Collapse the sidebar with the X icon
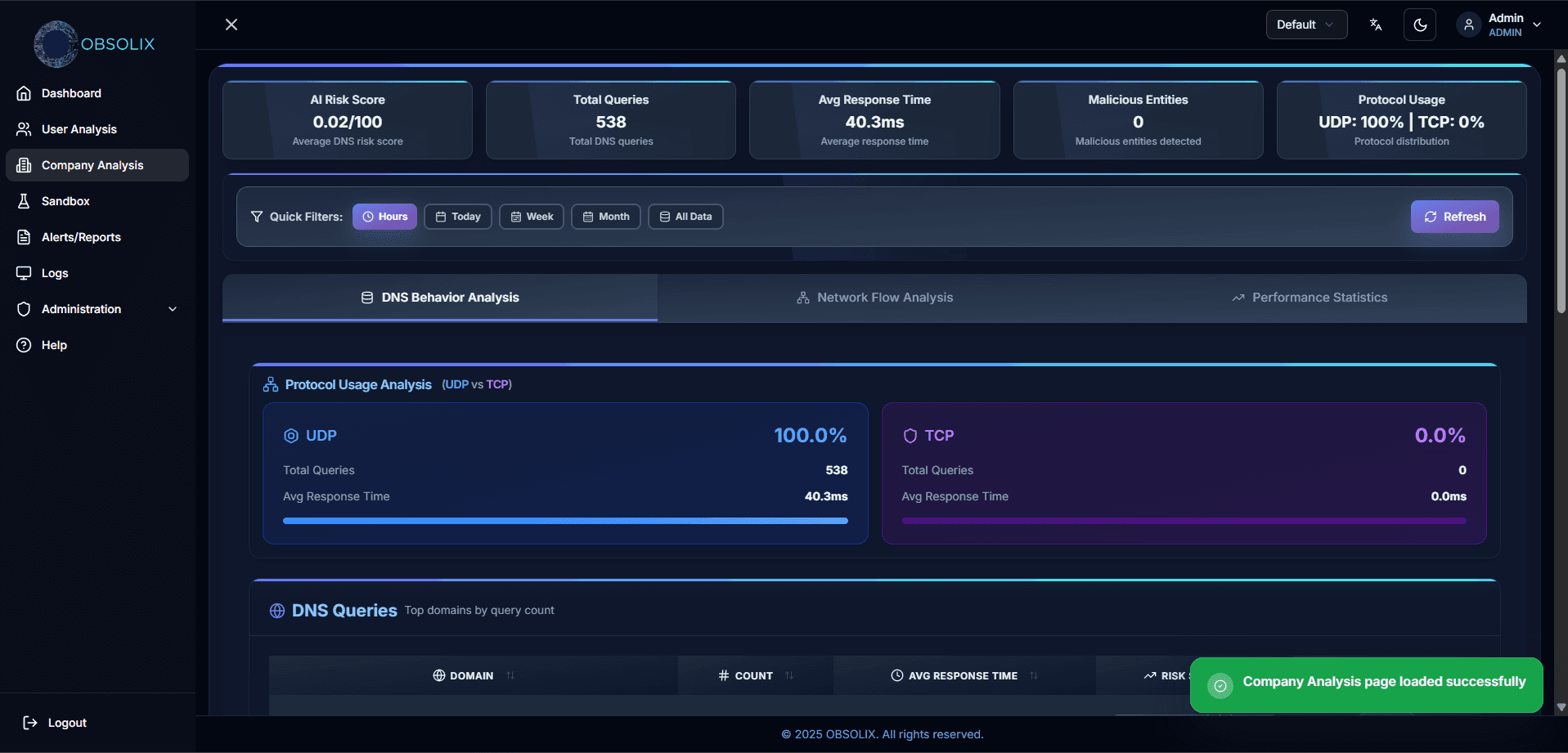 [x=231, y=25]
